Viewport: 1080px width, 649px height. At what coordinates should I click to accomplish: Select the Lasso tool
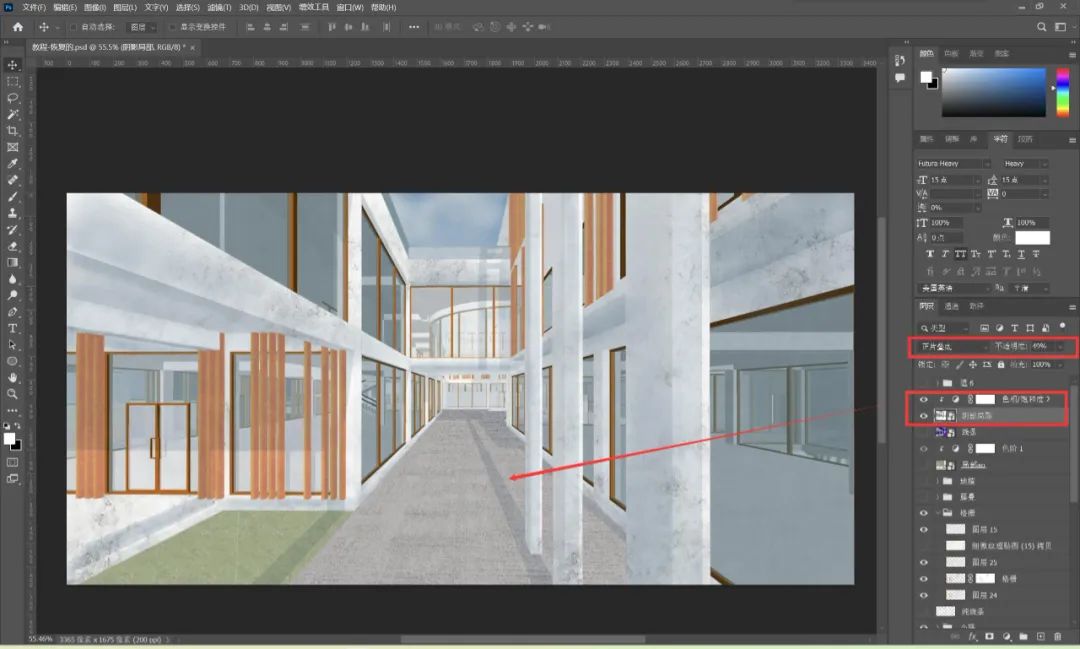pos(12,98)
